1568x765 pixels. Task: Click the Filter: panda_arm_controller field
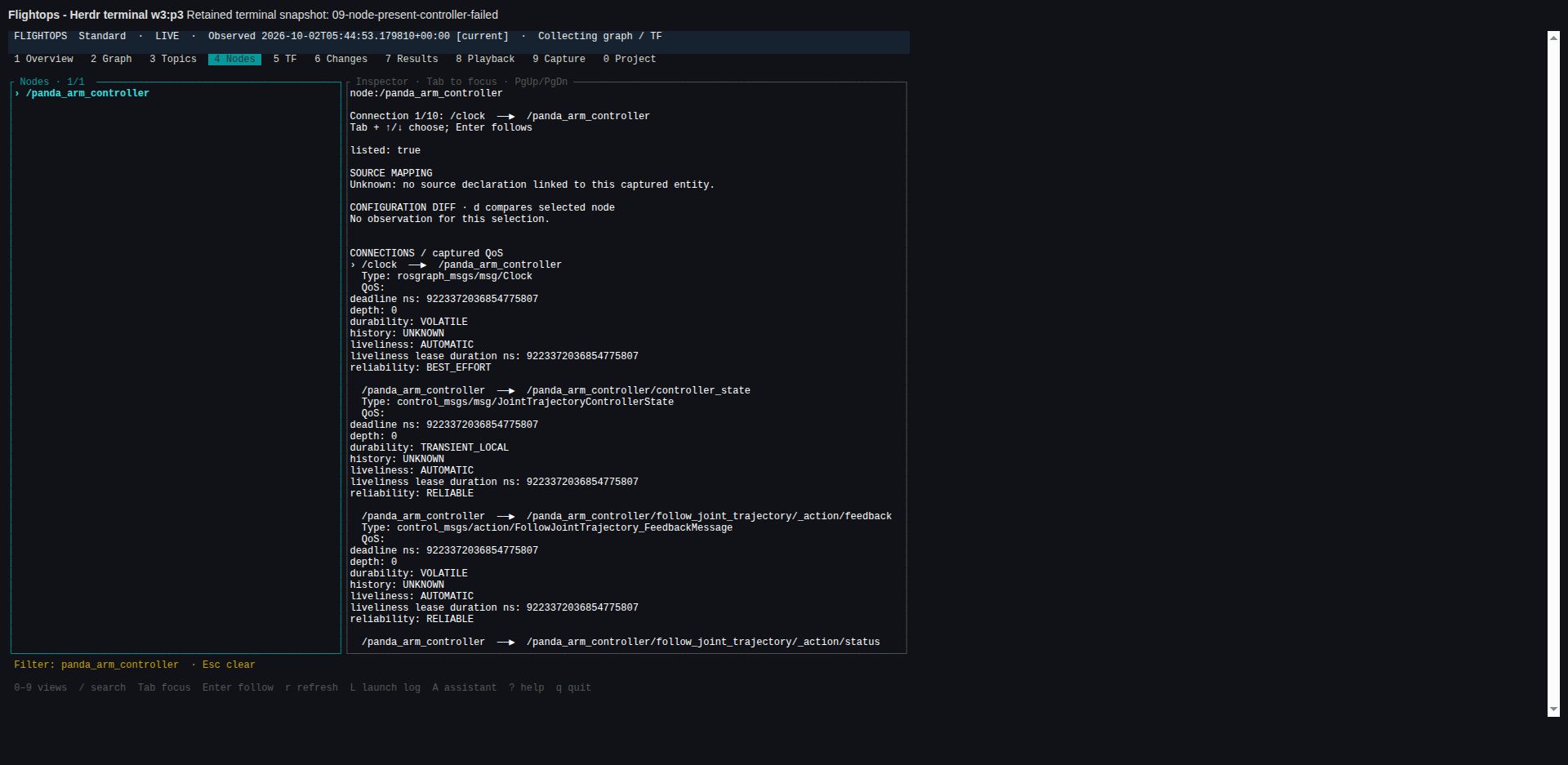click(x=96, y=665)
